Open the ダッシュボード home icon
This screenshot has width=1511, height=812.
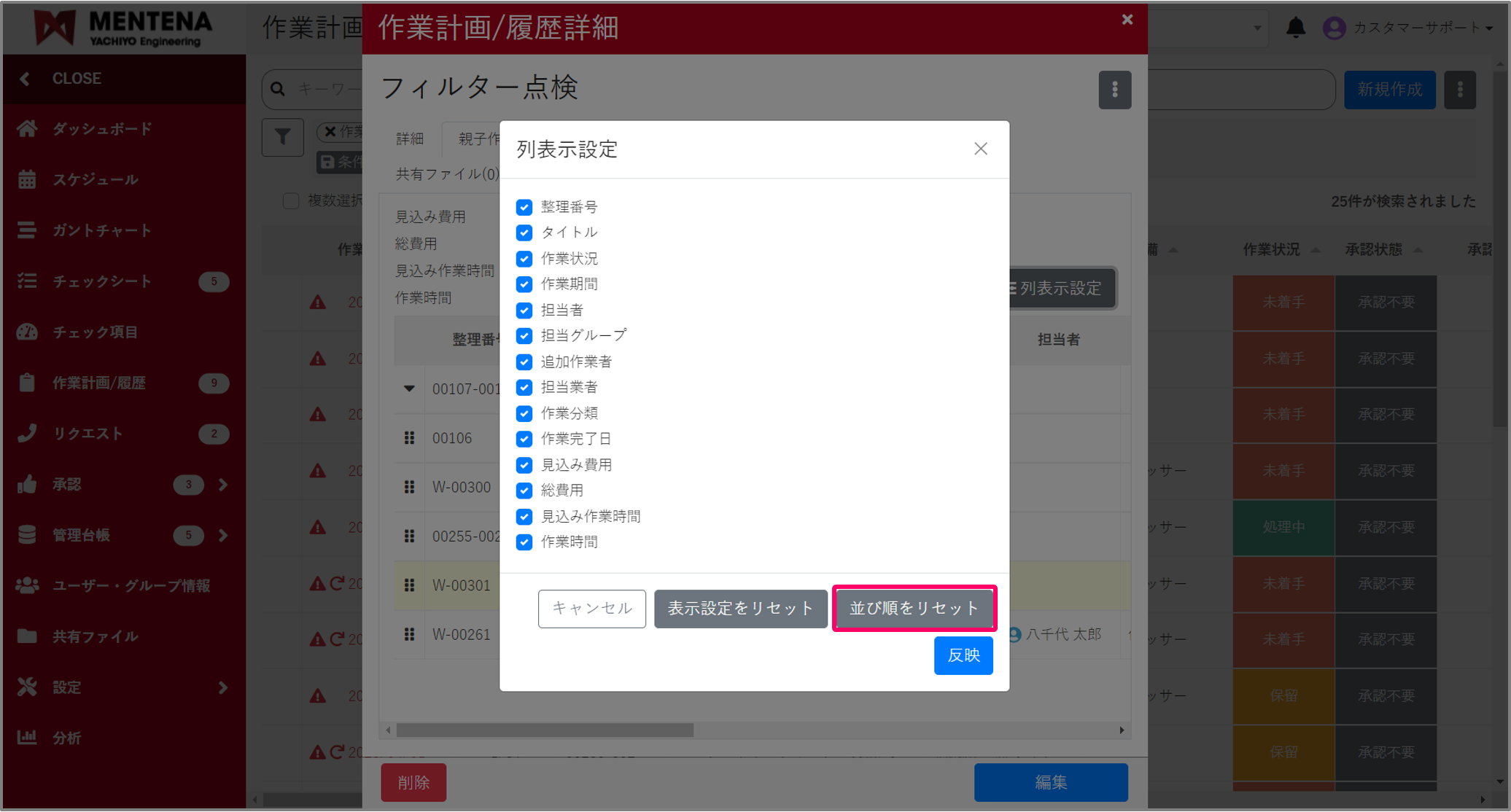pyautogui.click(x=27, y=129)
